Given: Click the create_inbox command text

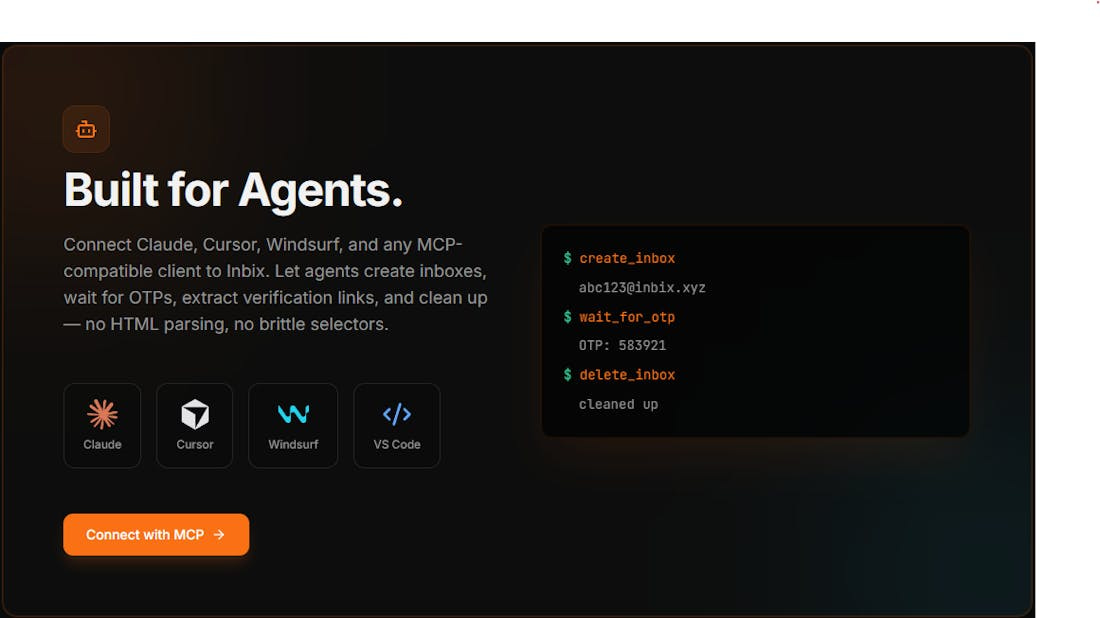Looking at the screenshot, I should (x=627, y=258).
